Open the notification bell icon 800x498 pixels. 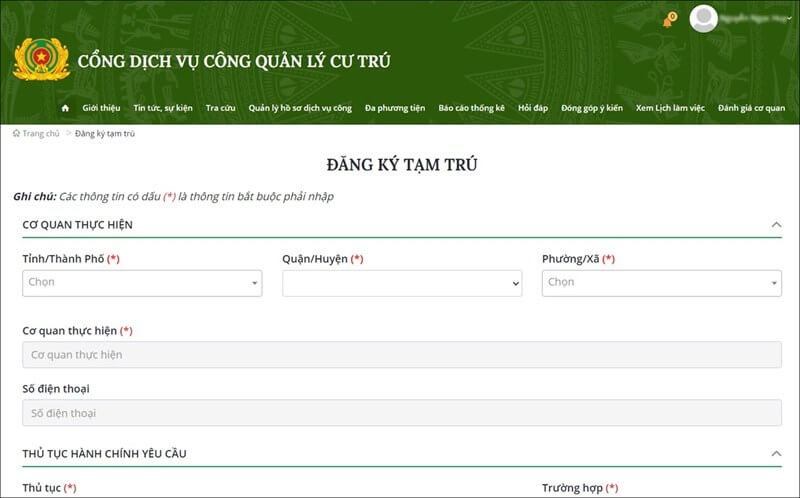[x=669, y=20]
